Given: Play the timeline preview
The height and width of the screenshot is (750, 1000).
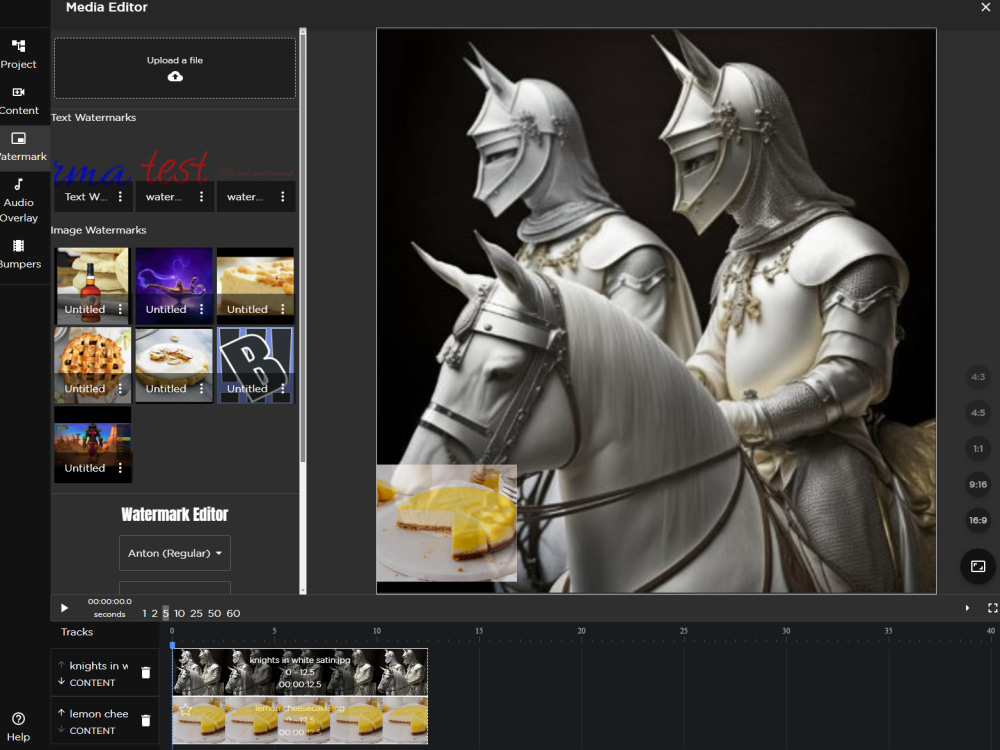Looking at the screenshot, I should point(64,608).
